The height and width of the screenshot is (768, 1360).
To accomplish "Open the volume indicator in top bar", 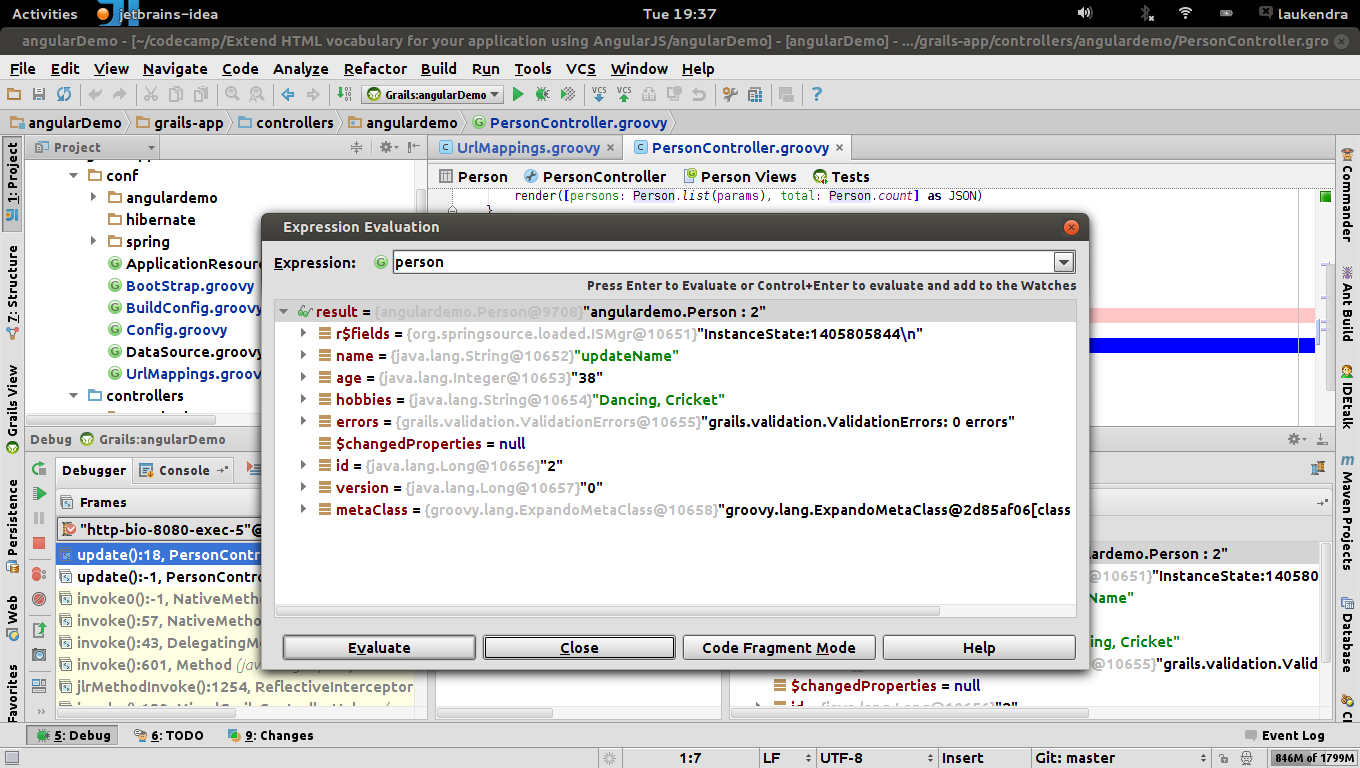I will click(1085, 14).
